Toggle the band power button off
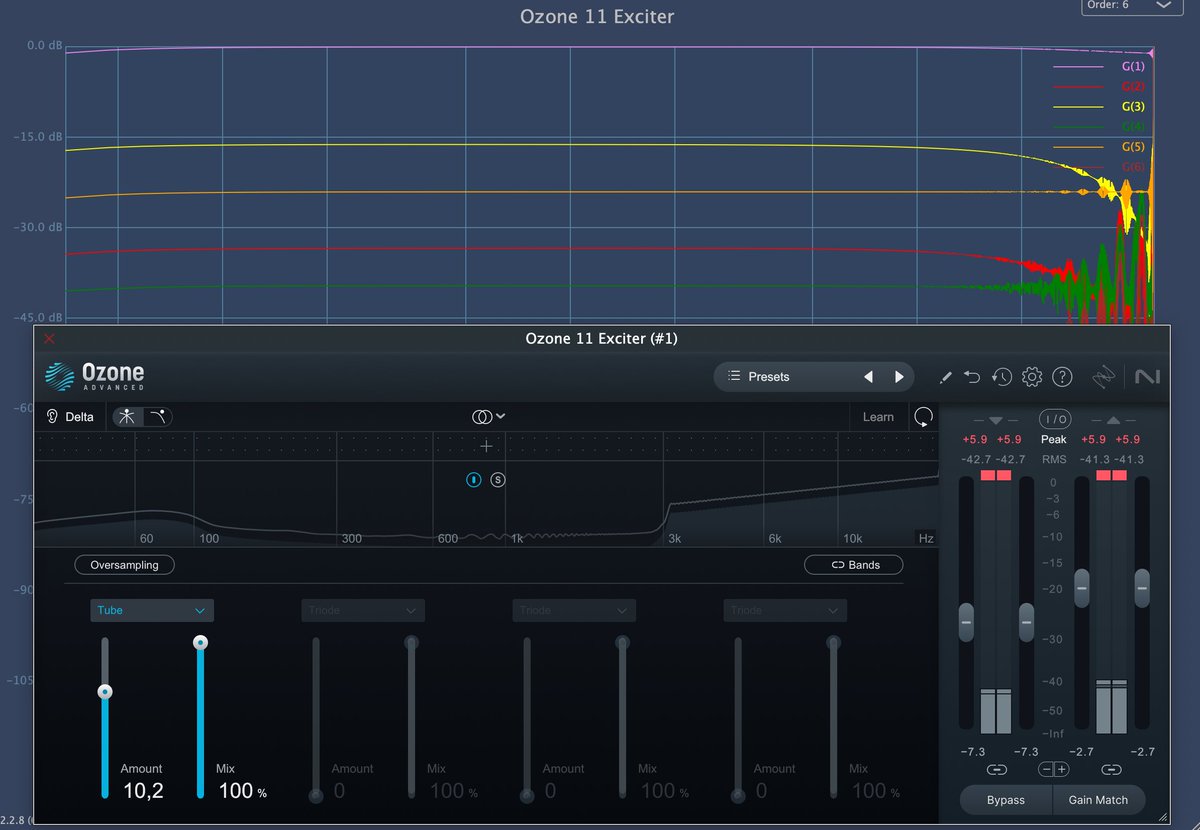Image resolution: width=1200 pixels, height=830 pixels. point(472,480)
